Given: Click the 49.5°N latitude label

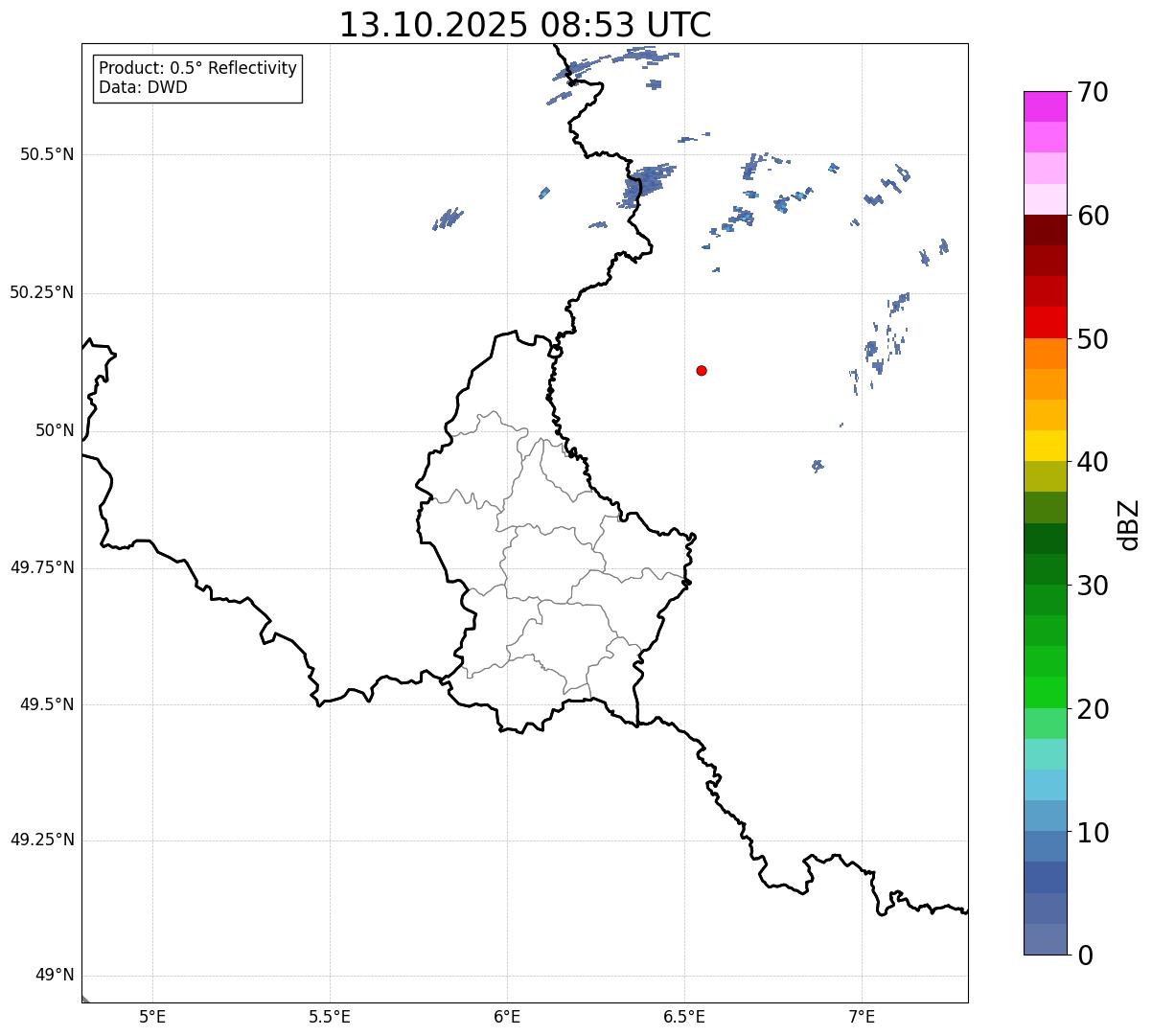Looking at the screenshot, I should pyautogui.click(x=47, y=704).
